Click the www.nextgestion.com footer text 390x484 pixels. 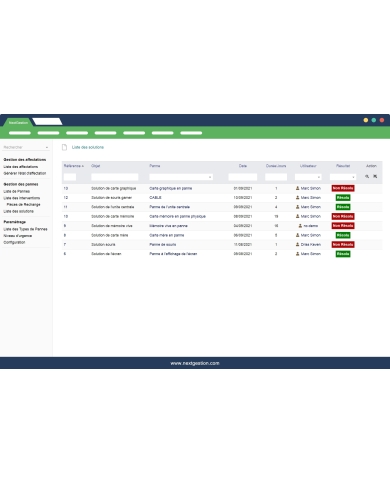coord(195,363)
